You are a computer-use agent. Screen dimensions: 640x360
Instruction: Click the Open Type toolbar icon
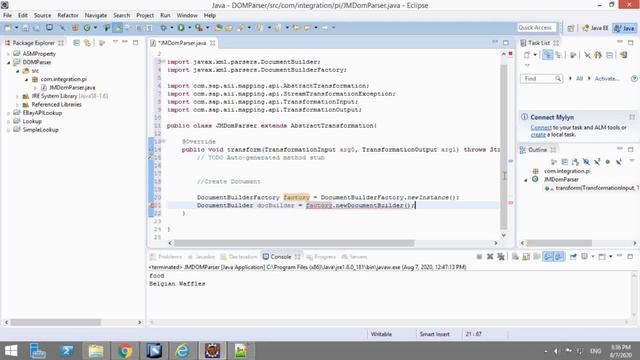218,28
